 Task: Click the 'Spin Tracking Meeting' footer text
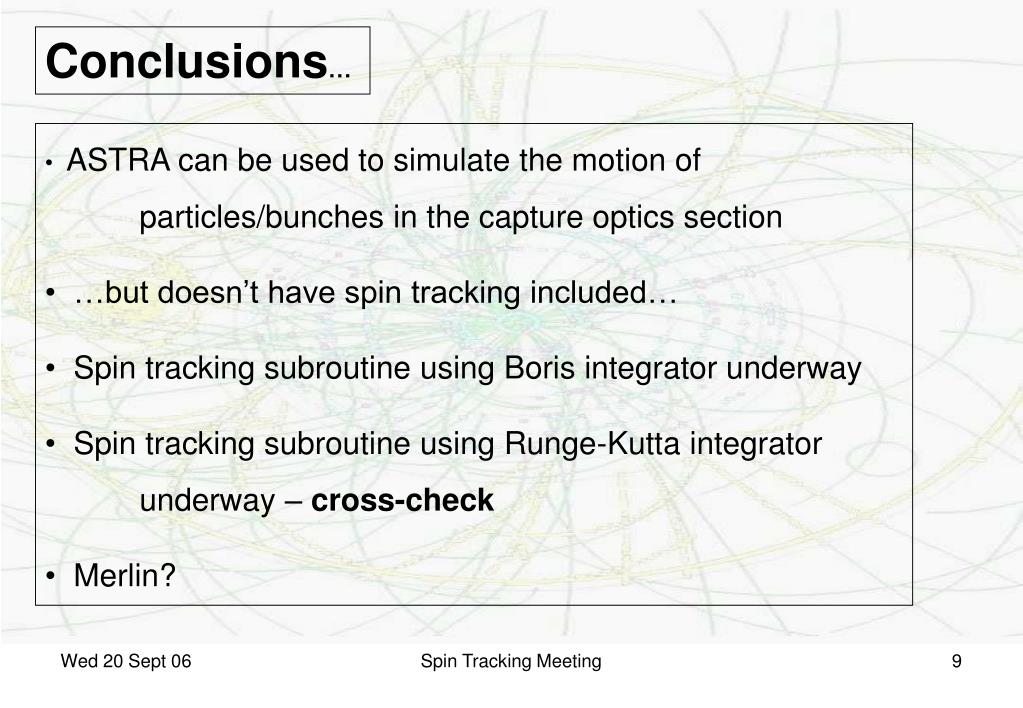(x=511, y=661)
